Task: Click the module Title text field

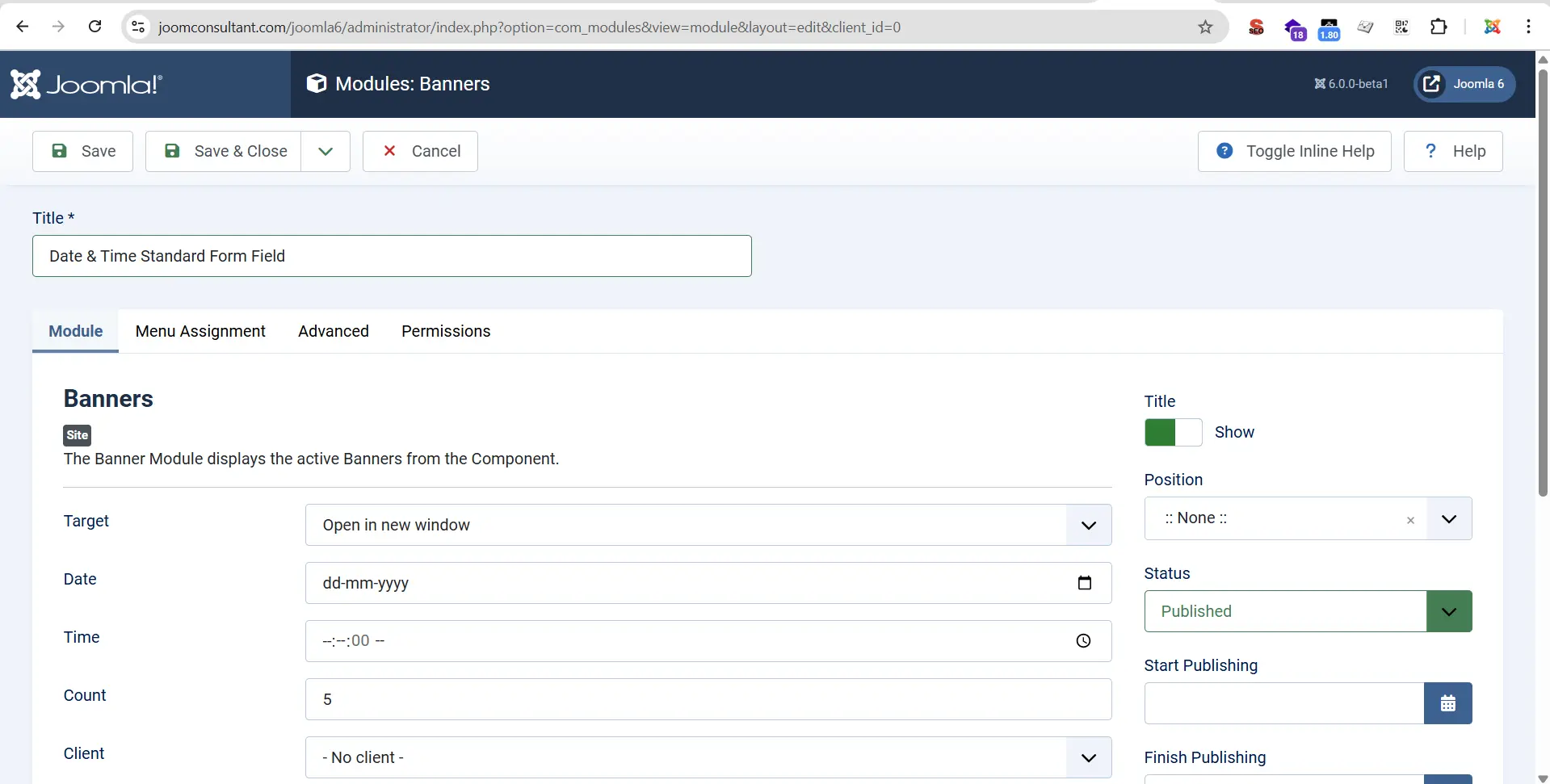Action: [x=392, y=256]
